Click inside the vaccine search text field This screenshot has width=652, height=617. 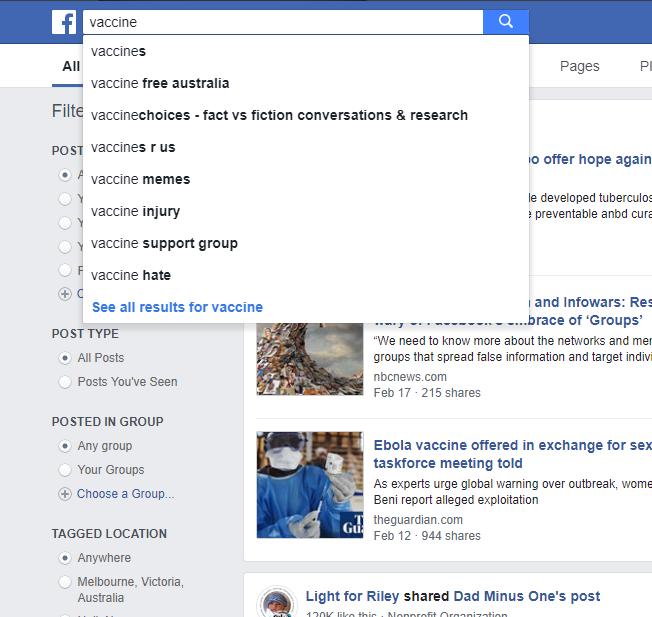pos(280,21)
